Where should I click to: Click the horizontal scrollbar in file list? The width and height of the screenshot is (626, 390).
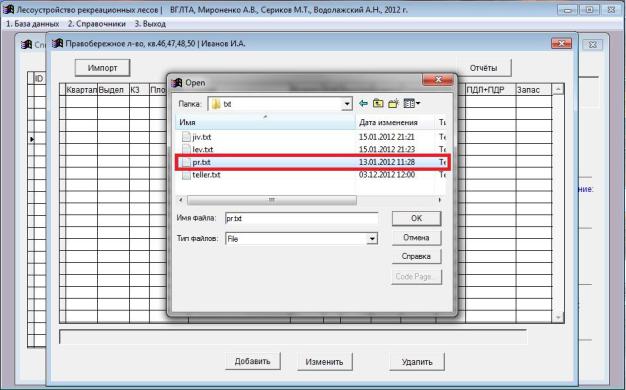click(x=271, y=200)
